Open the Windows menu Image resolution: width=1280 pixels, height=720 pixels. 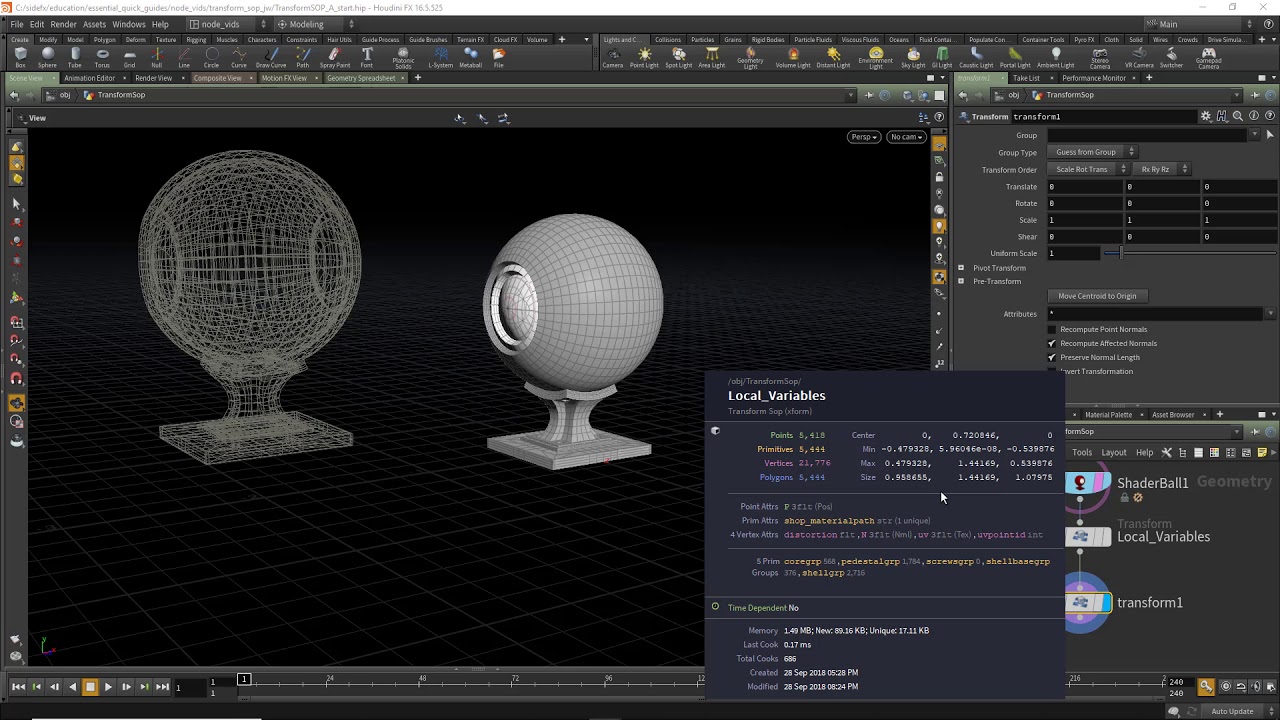(128, 24)
